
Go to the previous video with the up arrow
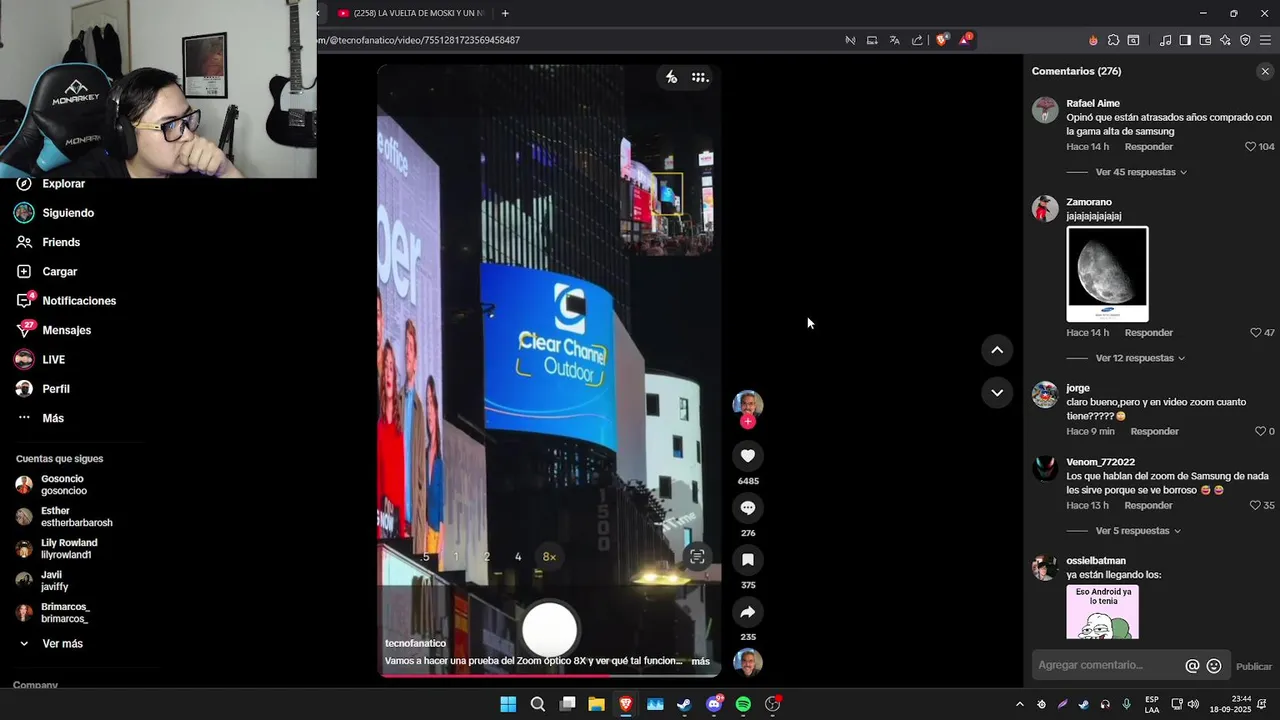(x=997, y=350)
